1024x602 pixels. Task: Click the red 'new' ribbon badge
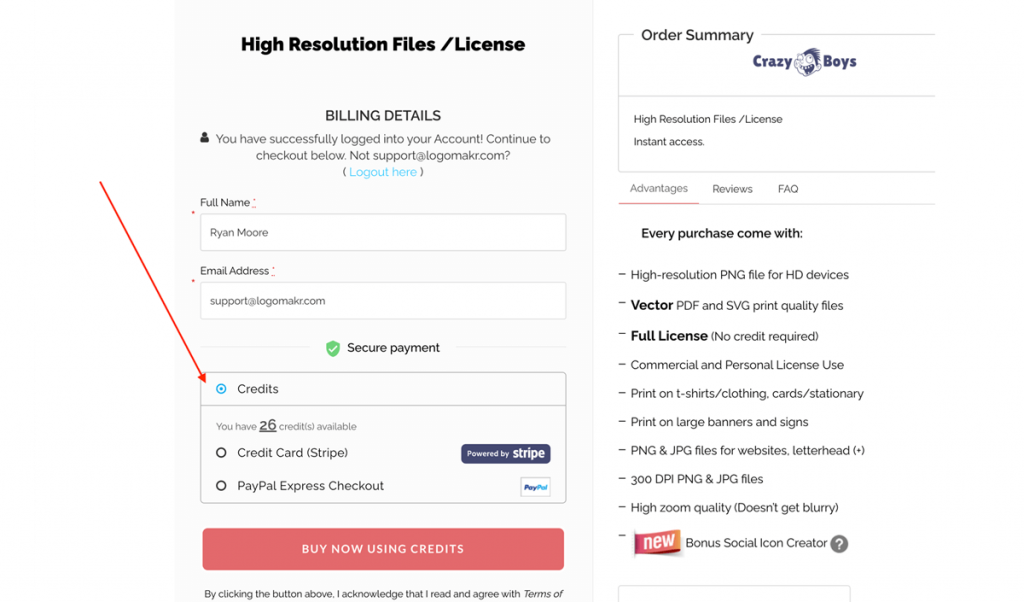658,542
